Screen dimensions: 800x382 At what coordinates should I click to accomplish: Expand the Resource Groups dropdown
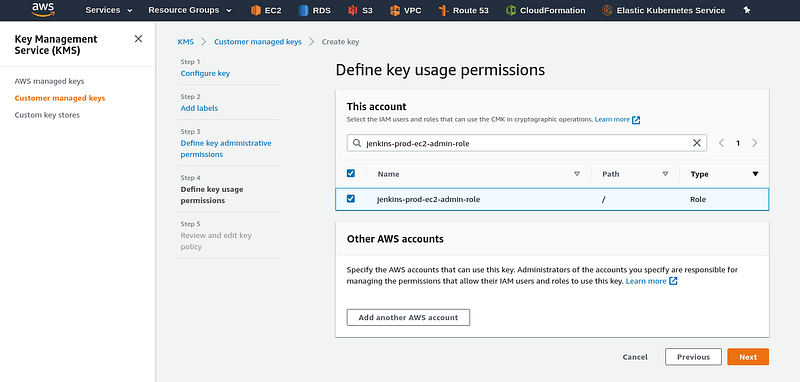(x=190, y=10)
